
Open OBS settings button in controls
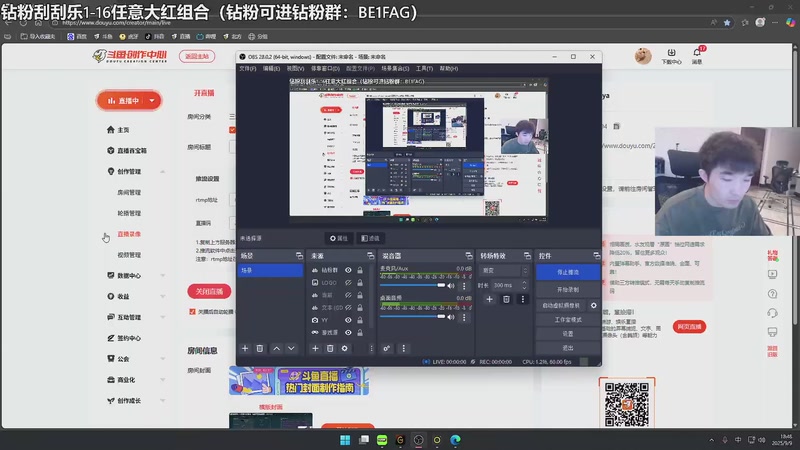(568, 334)
